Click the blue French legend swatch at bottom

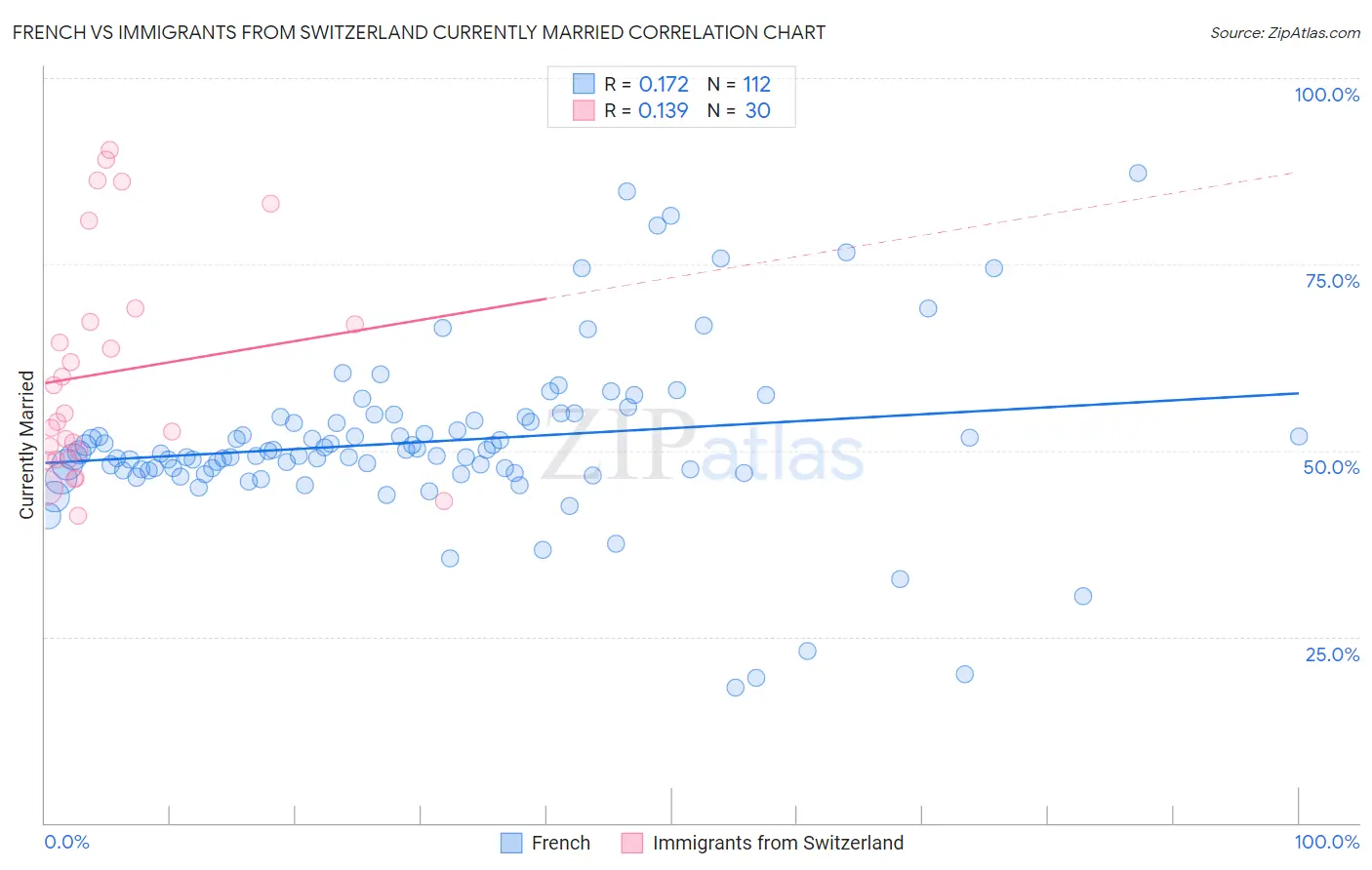(x=511, y=843)
